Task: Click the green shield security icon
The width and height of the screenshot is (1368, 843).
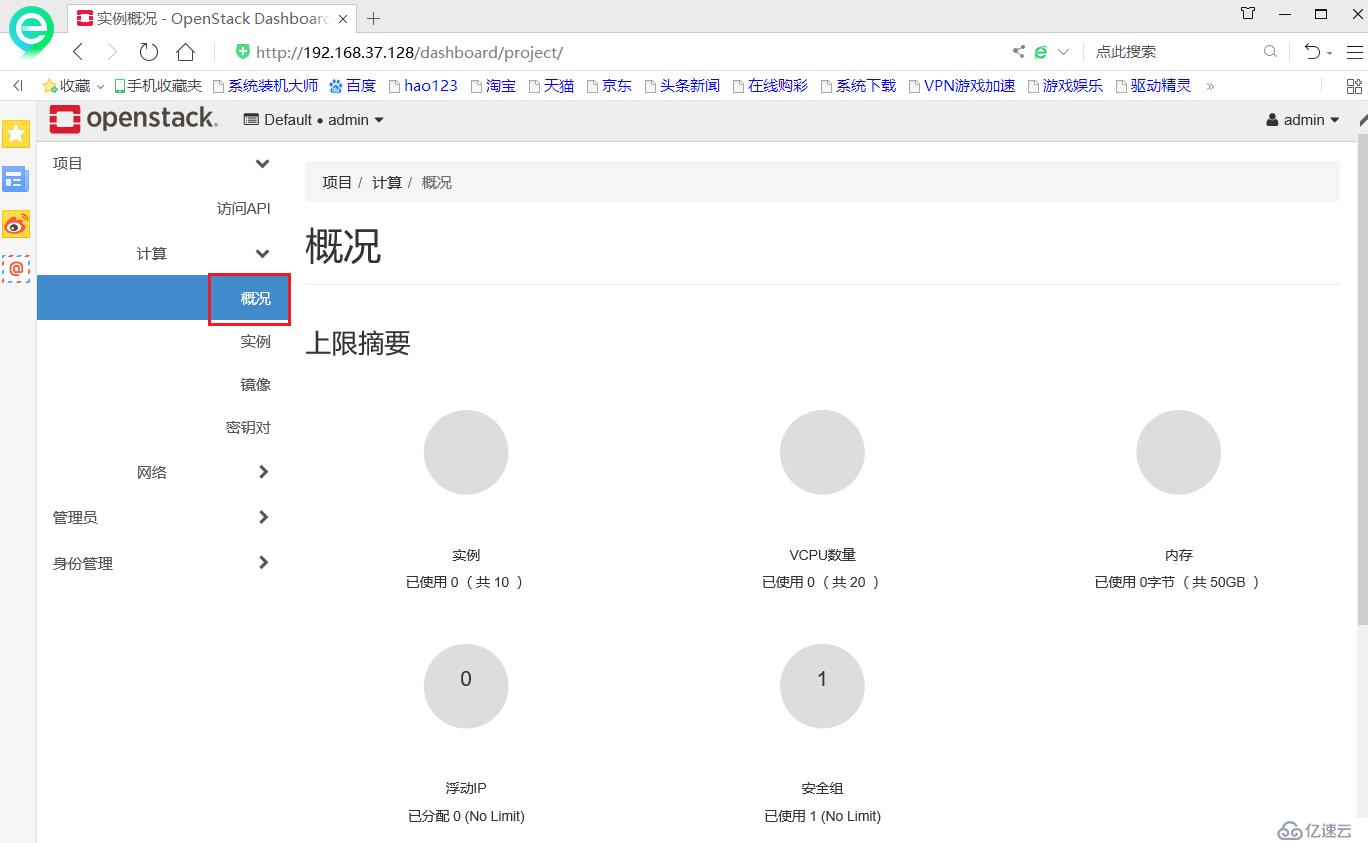Action: click(x=242, y=51)
